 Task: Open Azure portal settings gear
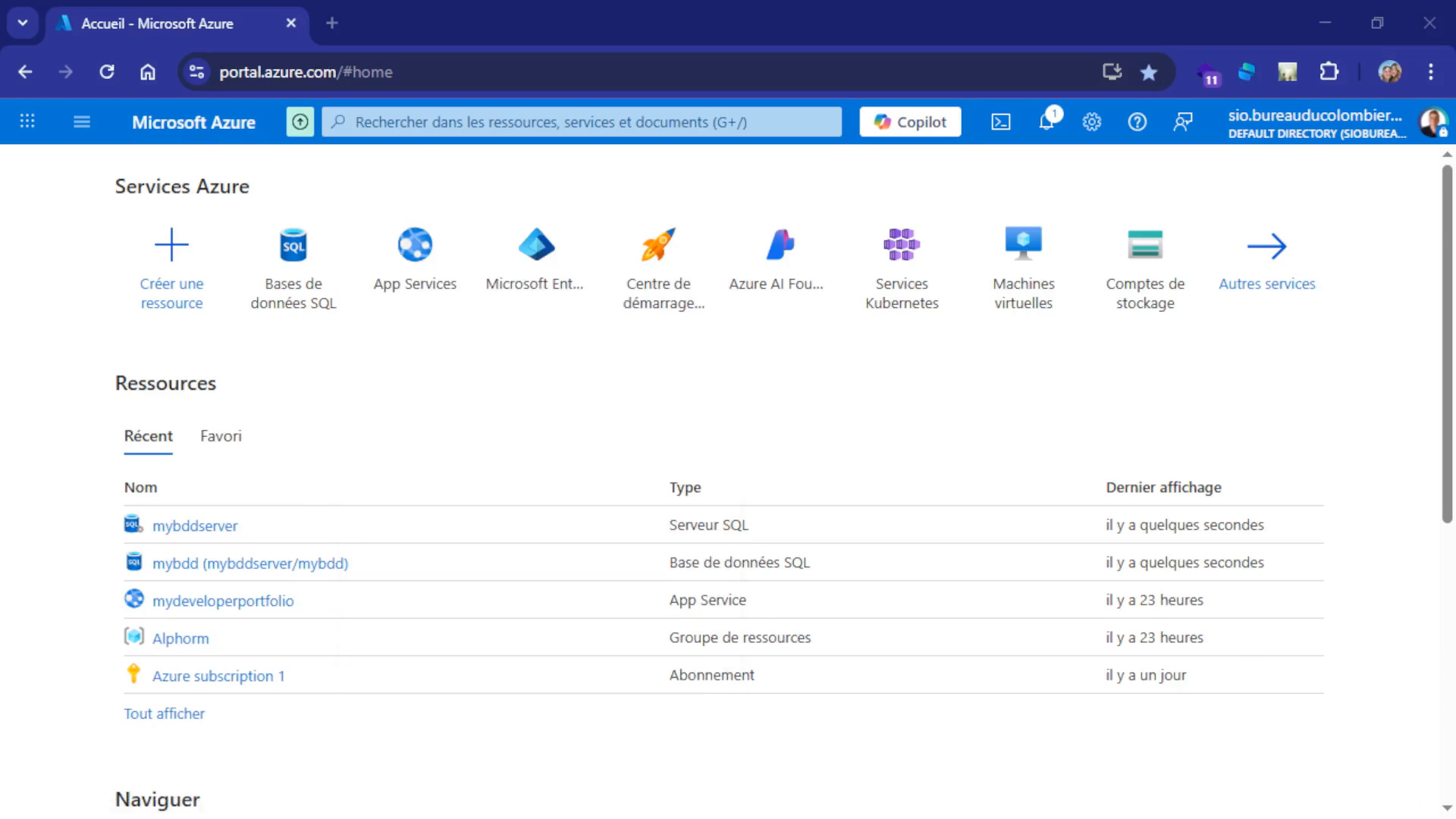tap(1092, 121)
